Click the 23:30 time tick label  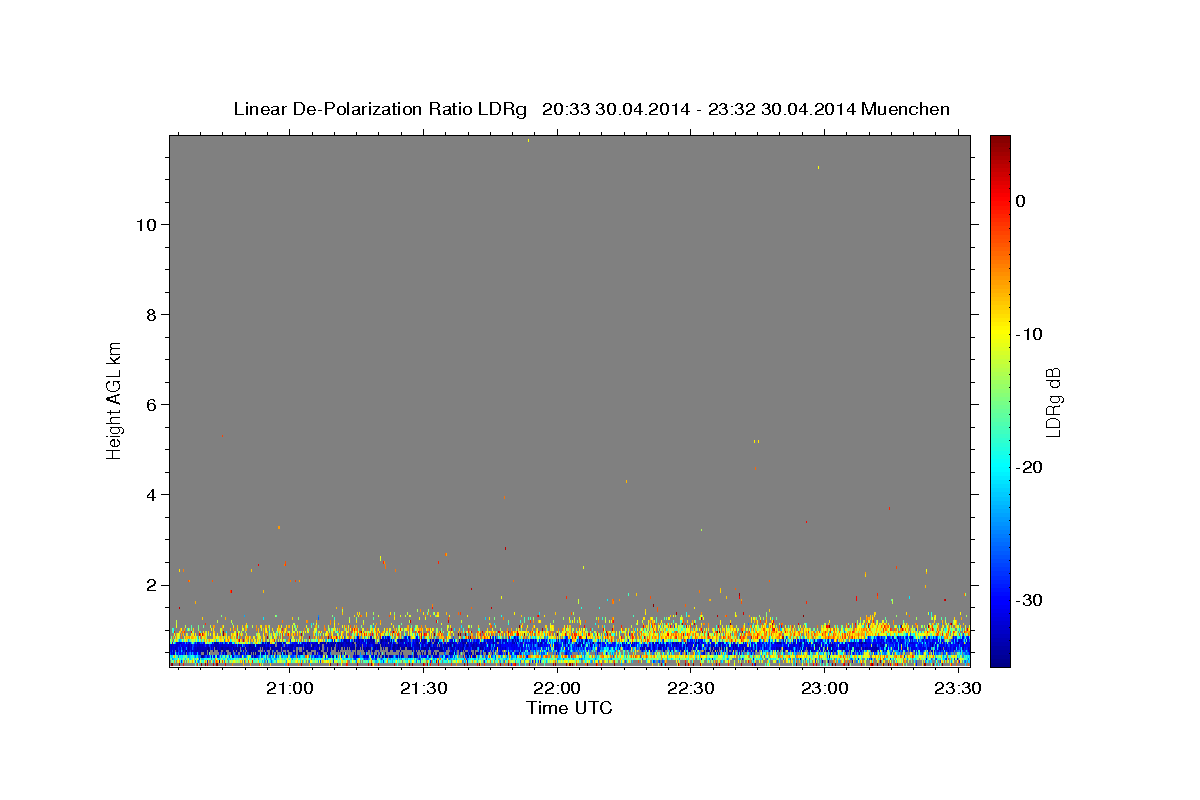(x=958, y=689)
